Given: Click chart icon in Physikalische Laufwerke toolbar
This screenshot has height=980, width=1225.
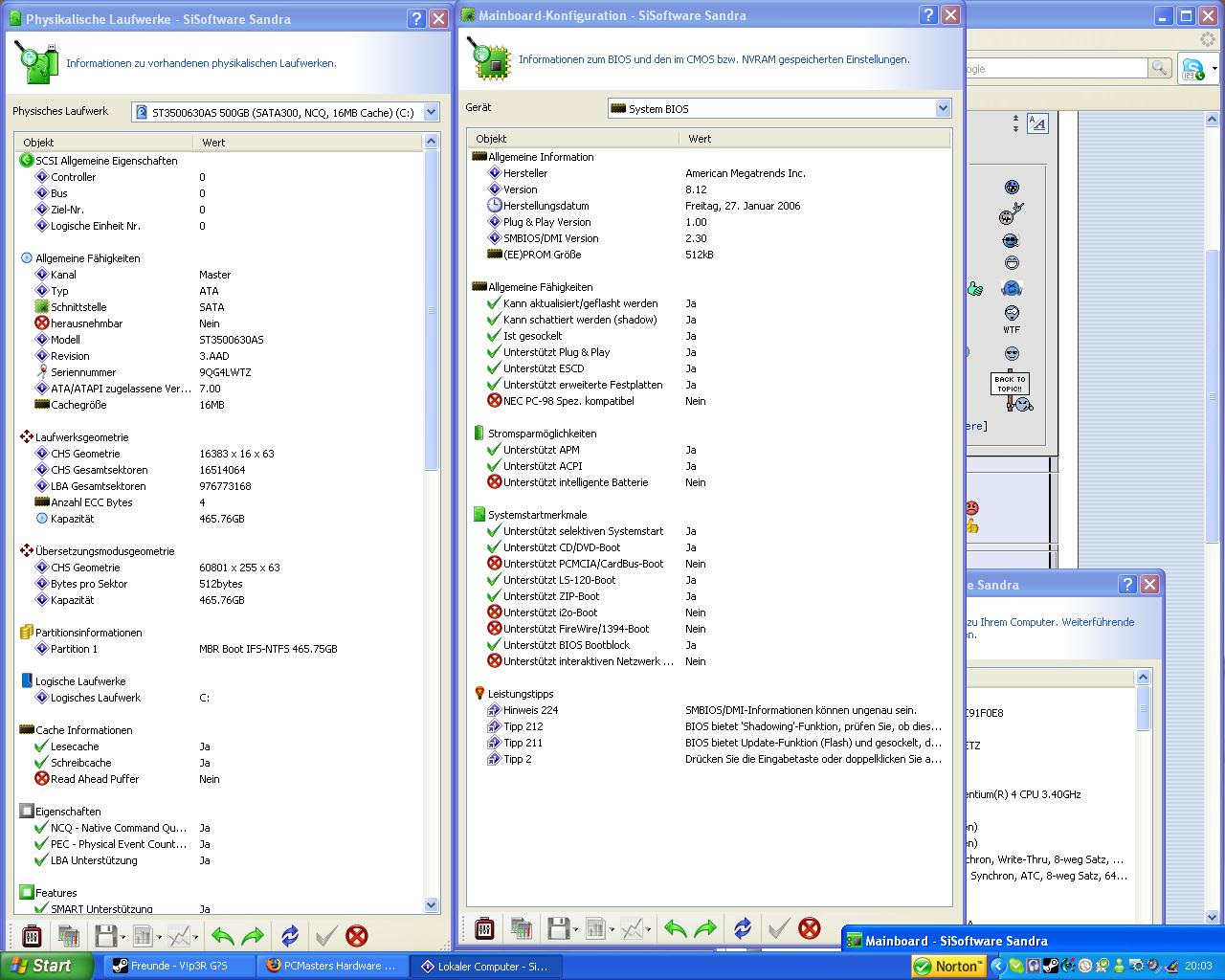Looking at the screenshot, I should [x=179, y=935].
